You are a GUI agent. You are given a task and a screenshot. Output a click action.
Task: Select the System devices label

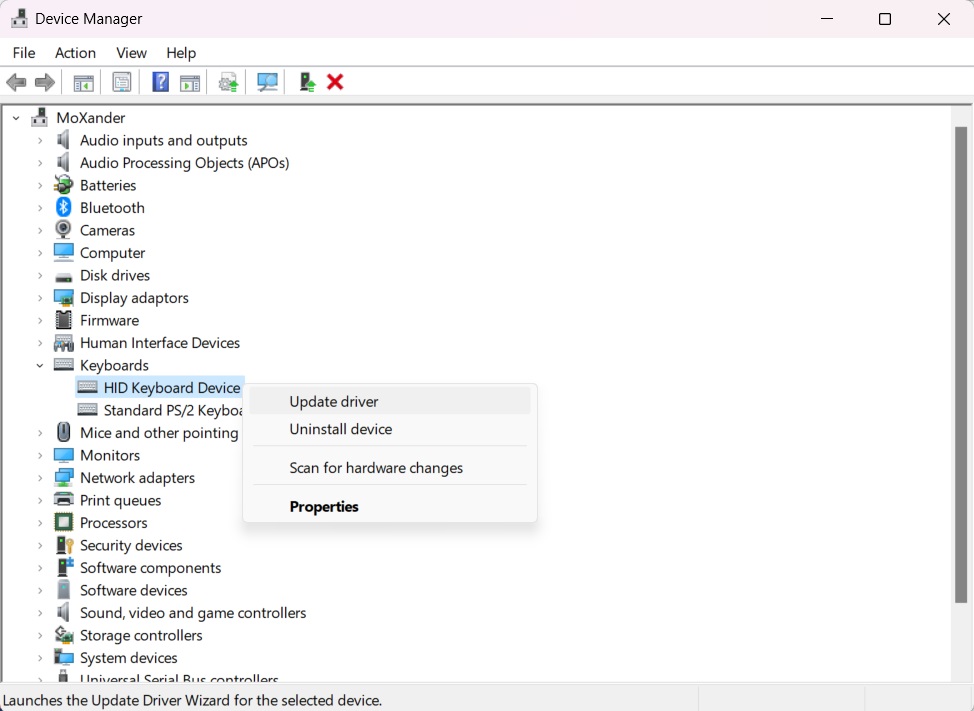click(129, 658)
